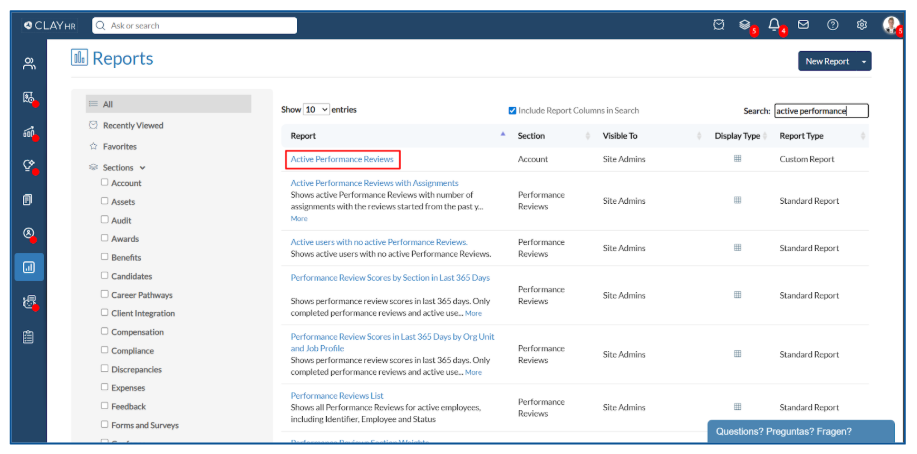
Task: Expand More under Active Performance Reviews with Assignments
Action: tap(299, 218)
